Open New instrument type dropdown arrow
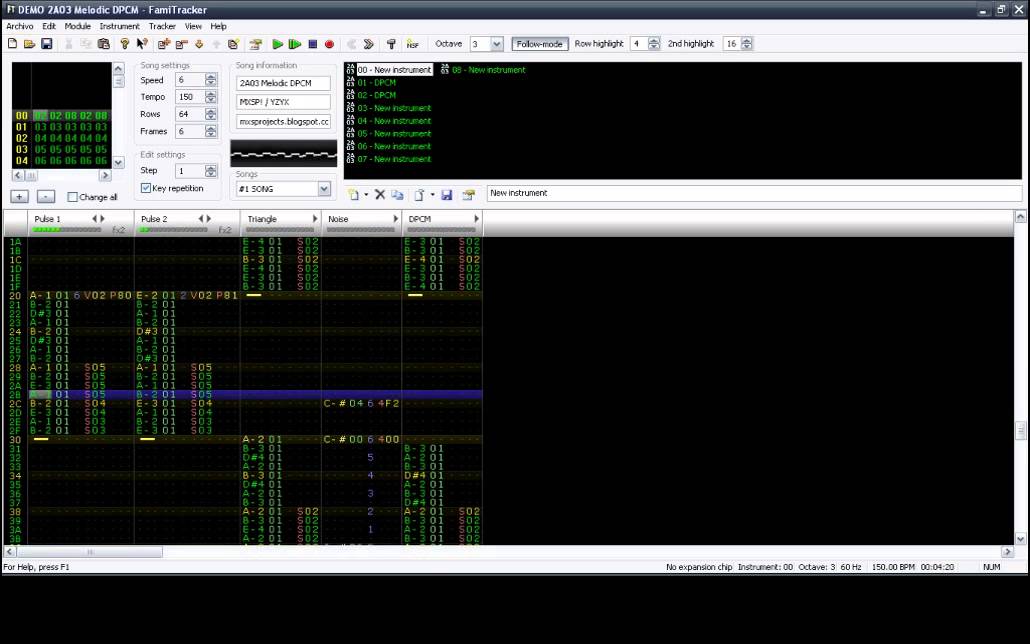1030x644 pixels. (366, 195)
